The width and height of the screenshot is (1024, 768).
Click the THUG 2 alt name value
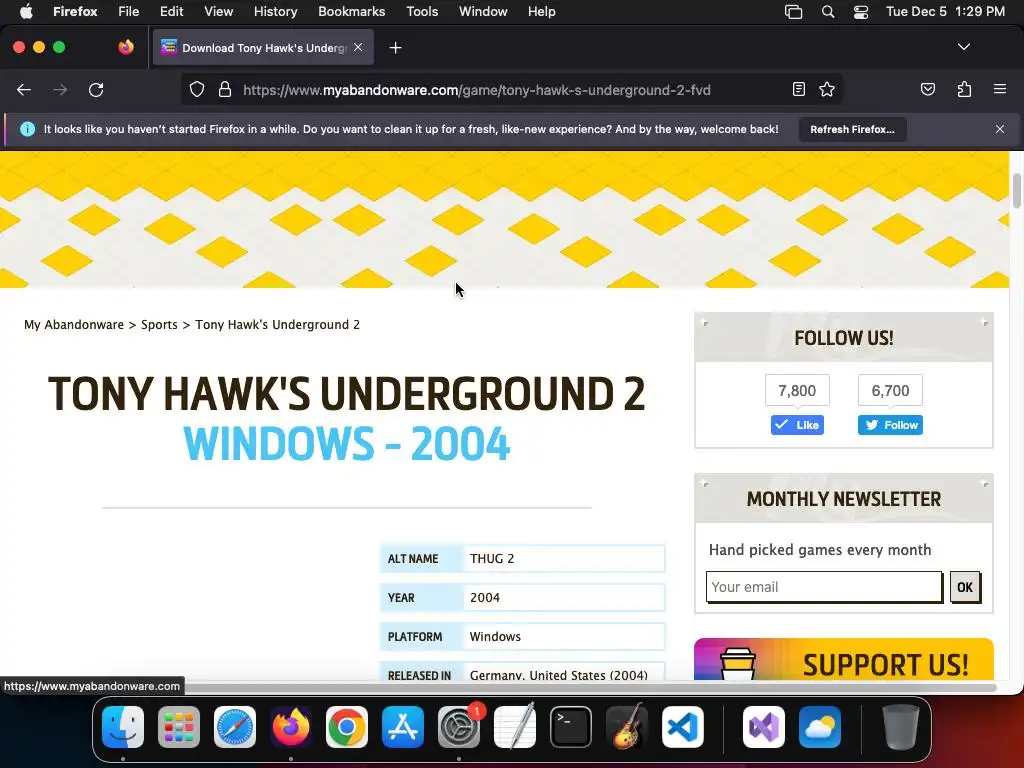tap(492, 559)
